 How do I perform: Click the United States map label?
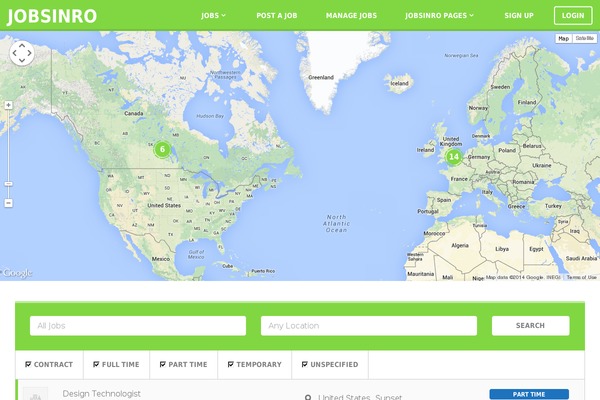coord(164,206)
